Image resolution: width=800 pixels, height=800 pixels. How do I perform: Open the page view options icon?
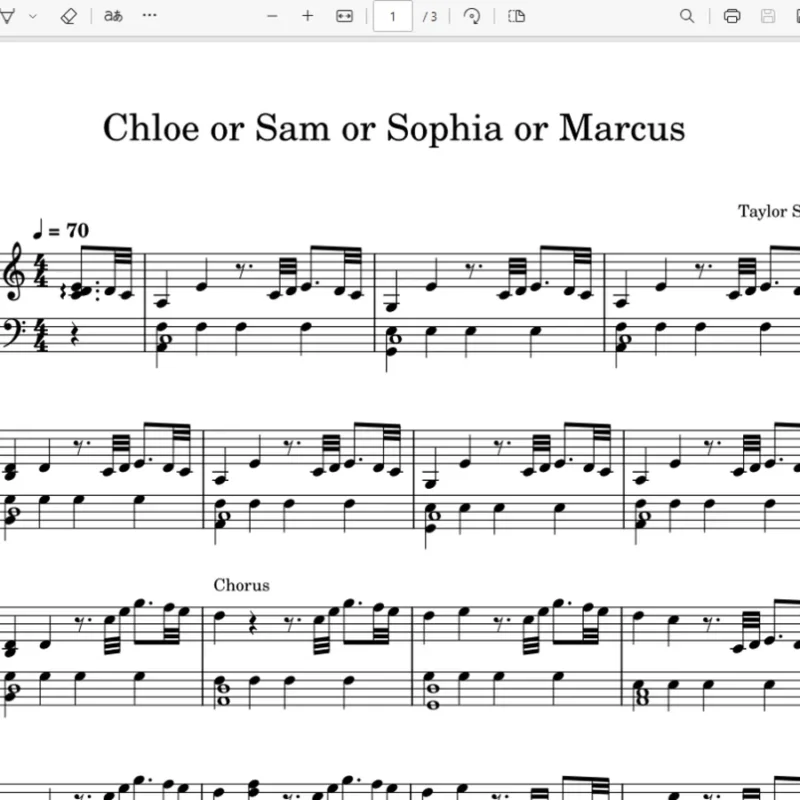tap(516, 16)
